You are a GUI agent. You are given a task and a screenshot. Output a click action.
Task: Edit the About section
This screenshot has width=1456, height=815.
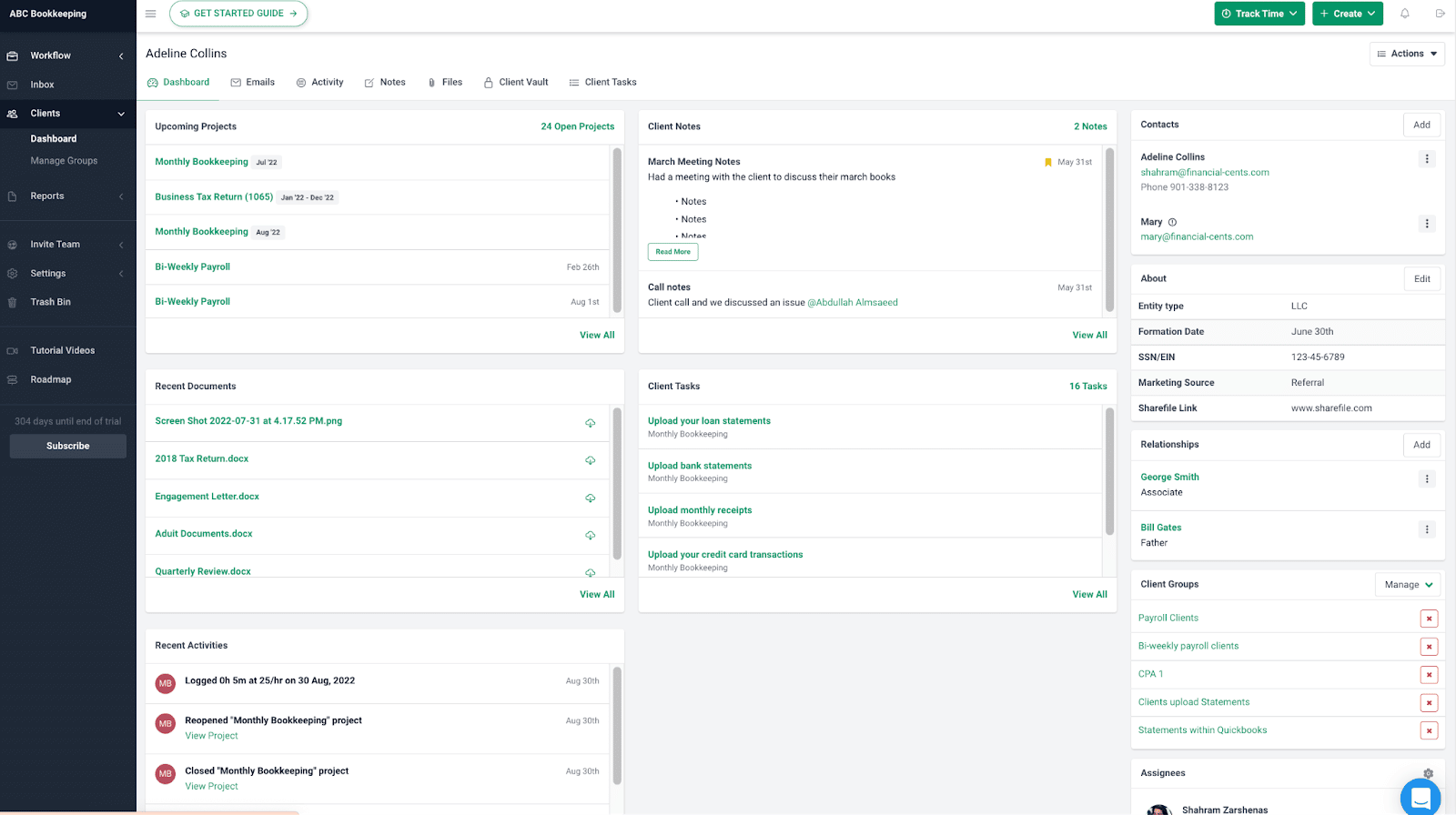tap(1421, 279)
